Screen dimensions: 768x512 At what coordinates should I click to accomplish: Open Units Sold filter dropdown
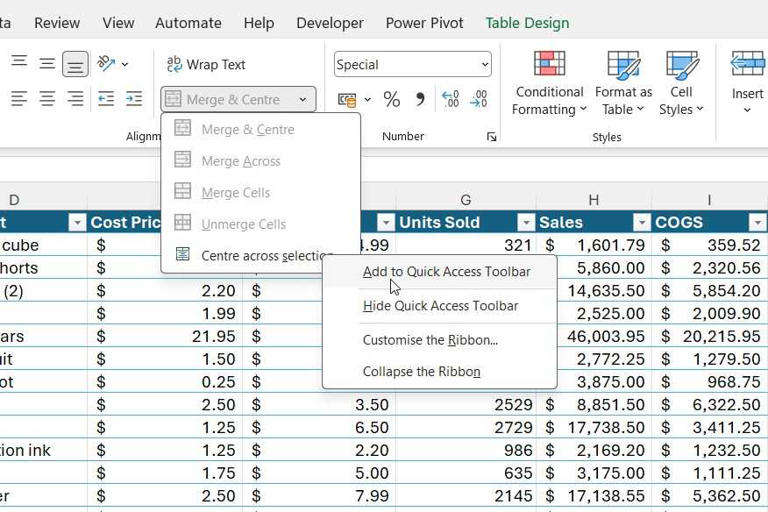click(526, 222)
